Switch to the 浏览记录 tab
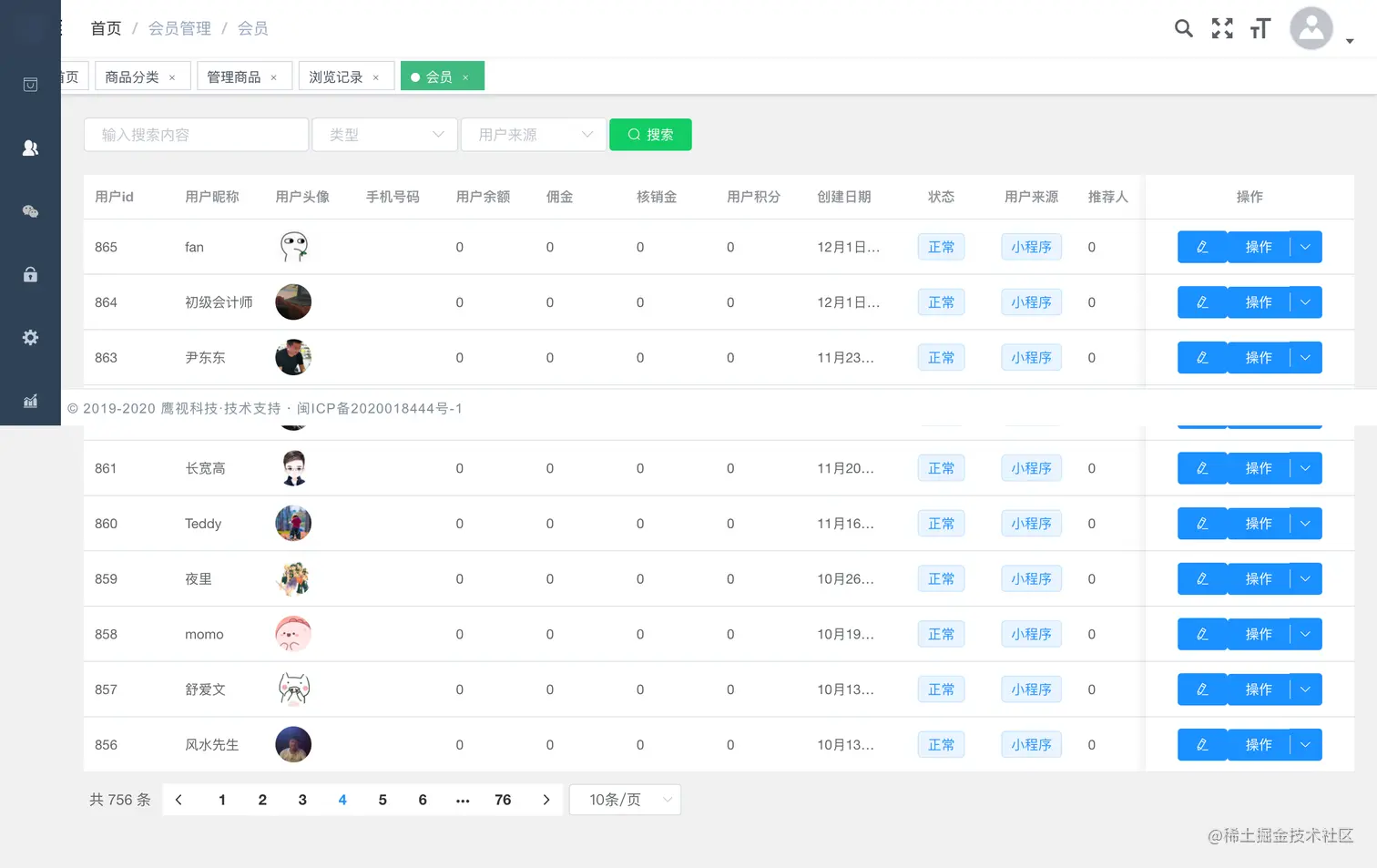The height and width of the screenshot is (868, 1377). coord(338,77)
